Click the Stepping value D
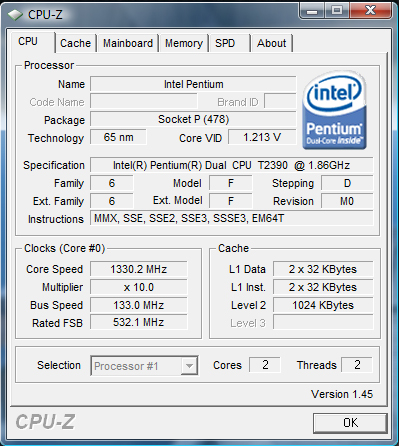Viewport: 399px width, 446px height. coord(347,183)
